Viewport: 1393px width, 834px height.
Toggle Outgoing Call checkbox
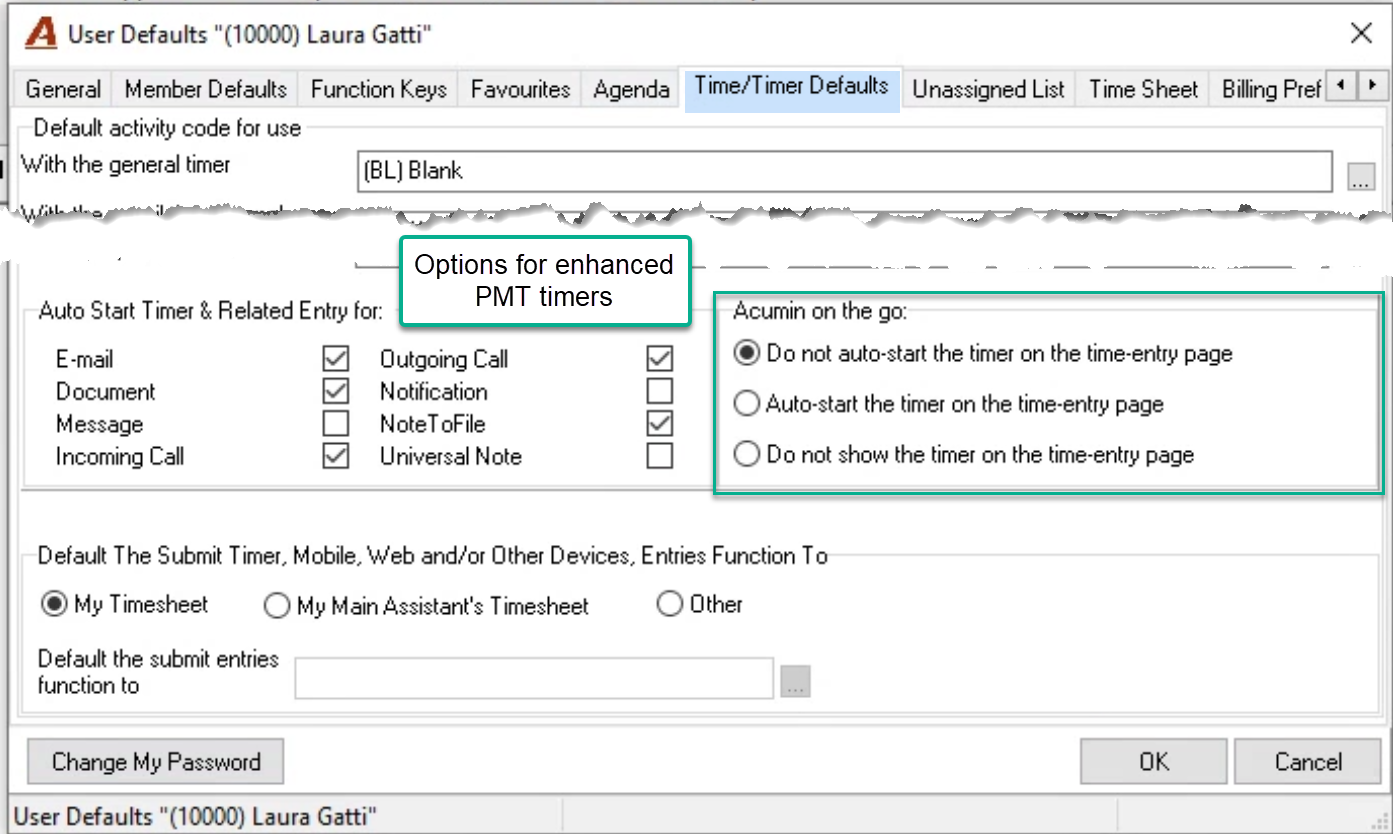pyautogui.click(x=659, y=358)
